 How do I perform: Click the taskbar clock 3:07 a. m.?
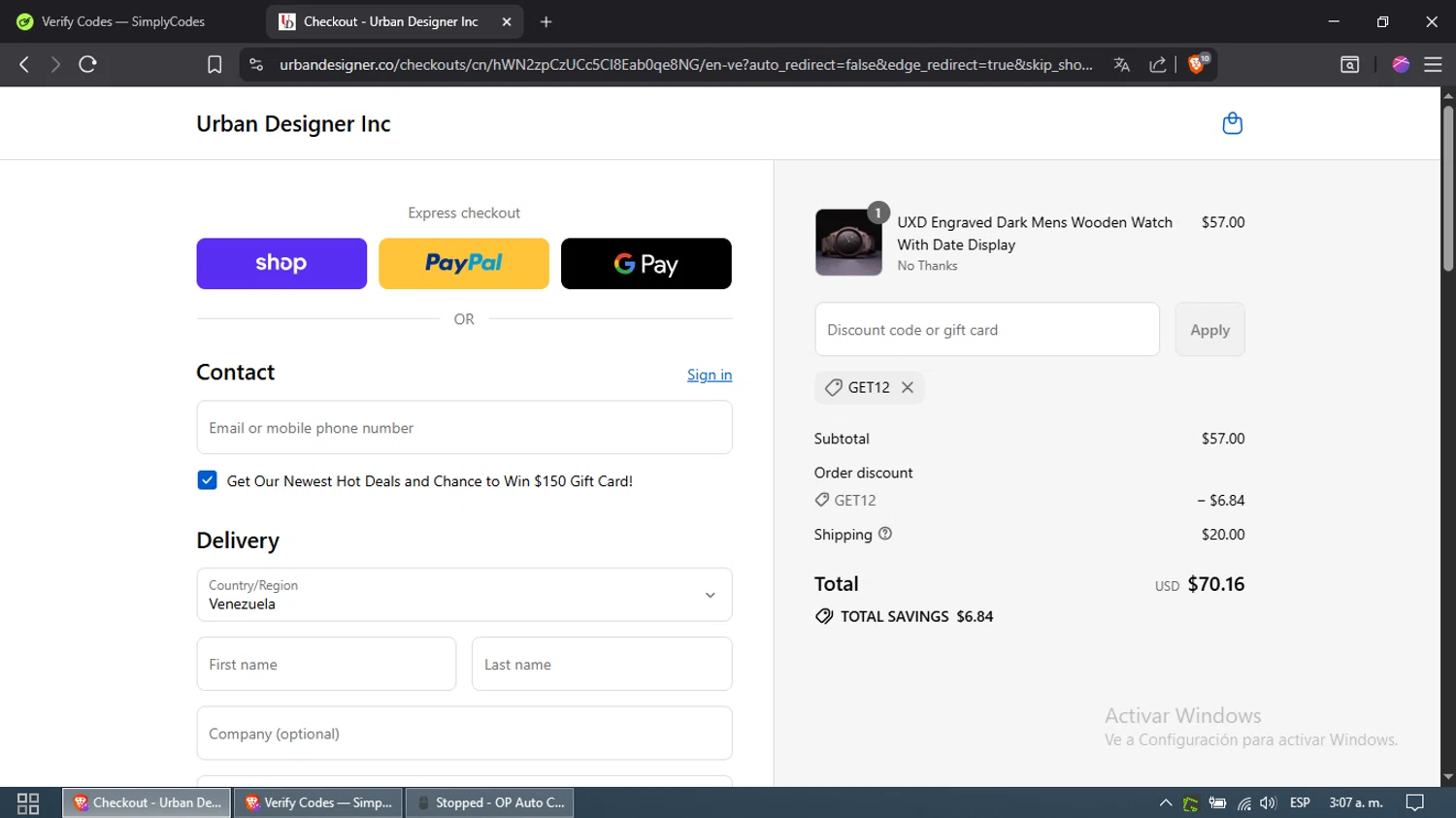click(x=1356, y=802)
